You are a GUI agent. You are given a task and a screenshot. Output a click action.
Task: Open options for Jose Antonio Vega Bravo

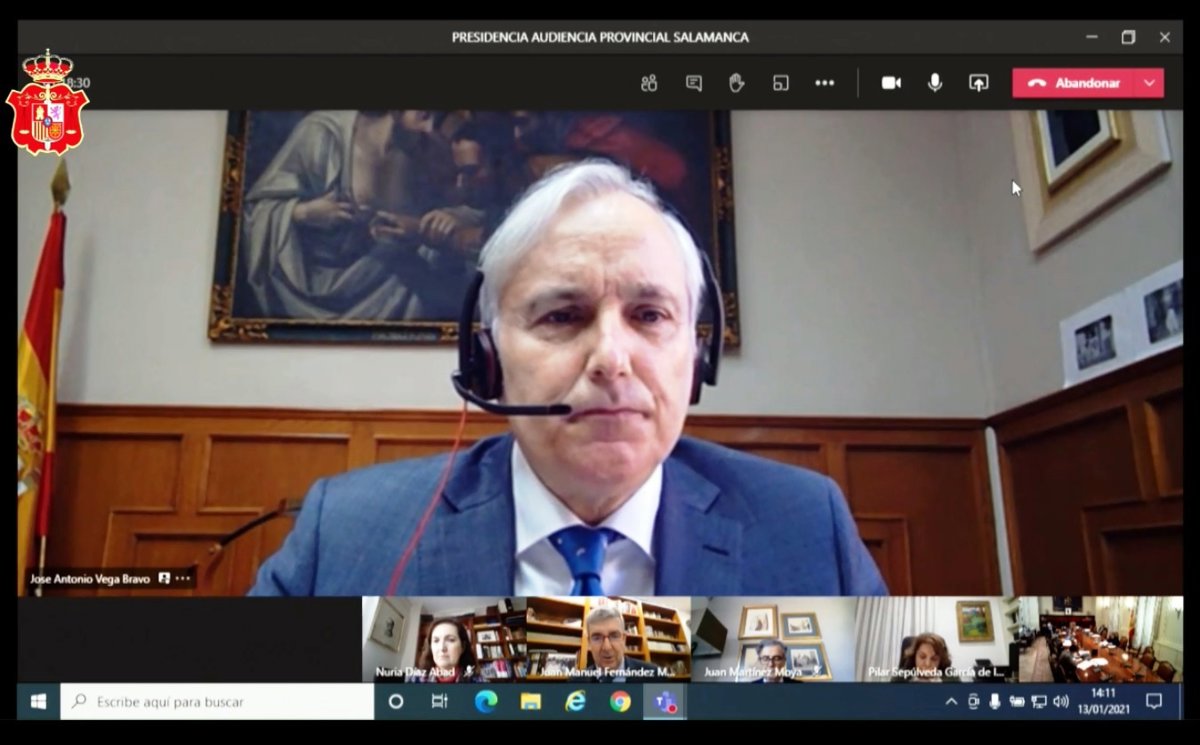[183, 579]
